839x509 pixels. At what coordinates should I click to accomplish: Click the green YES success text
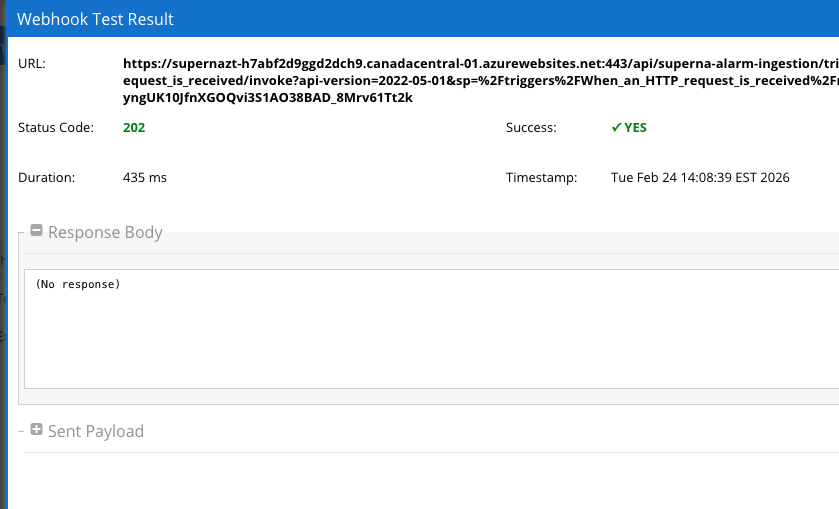click(x=635, y=128)
